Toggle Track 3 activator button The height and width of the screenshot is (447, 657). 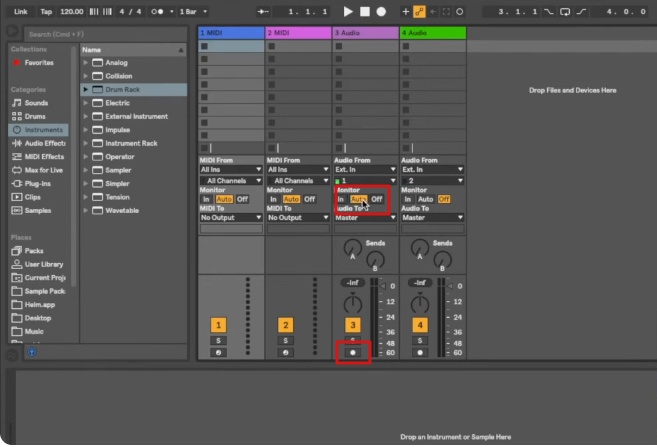coord(353,325)
